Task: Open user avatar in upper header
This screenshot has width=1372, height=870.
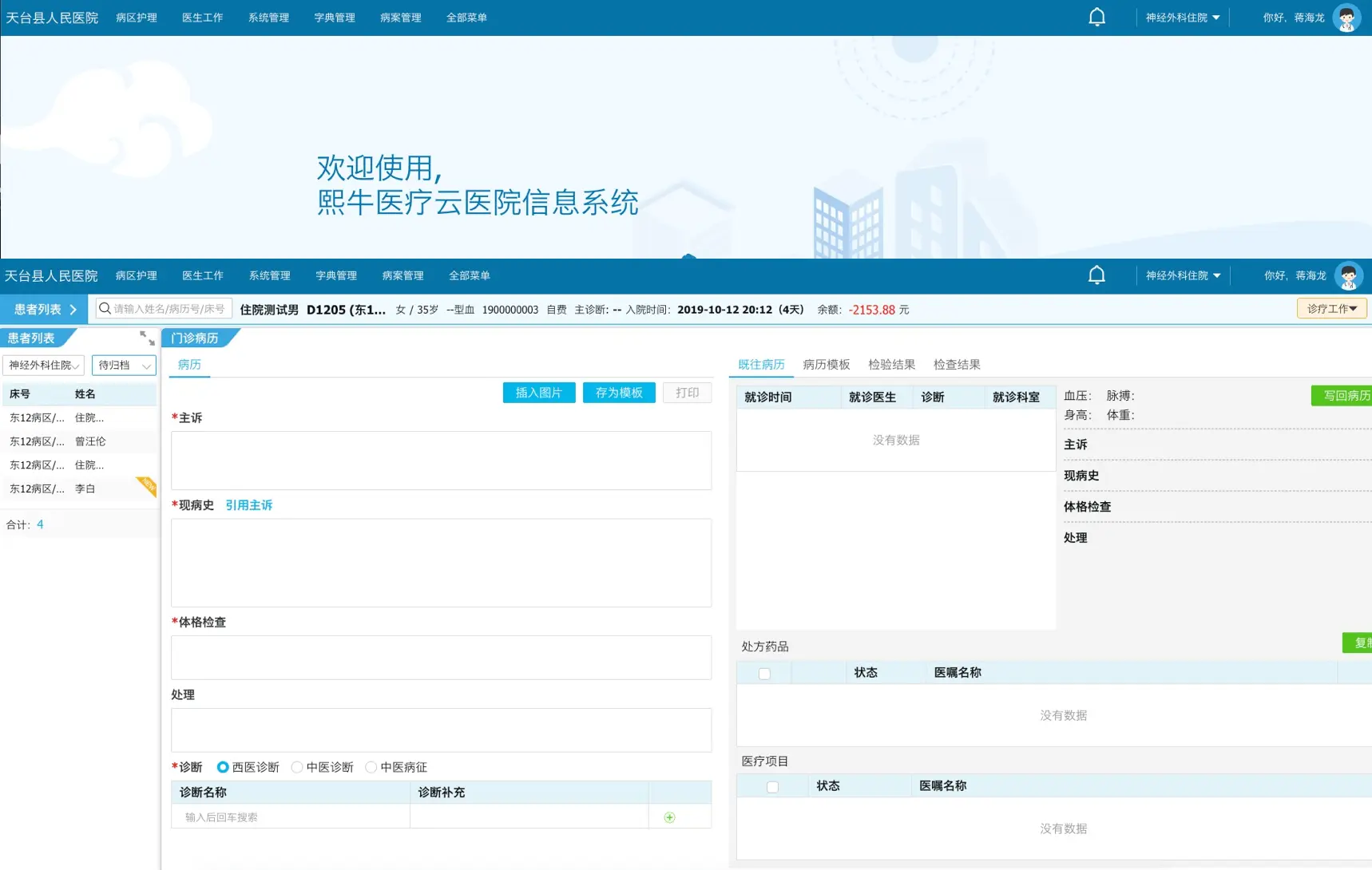Action: pyautogui.click(x=1346, y=18)
